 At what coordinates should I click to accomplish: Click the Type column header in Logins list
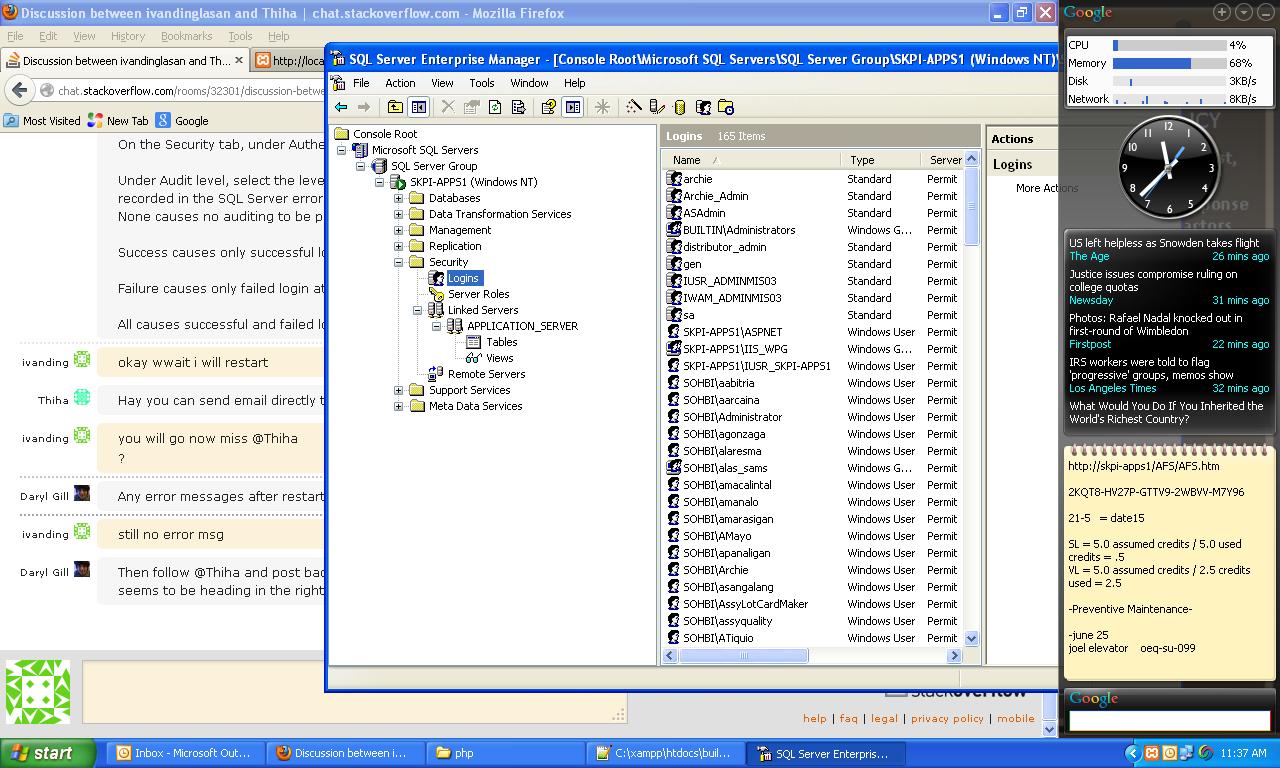[880, 160]
